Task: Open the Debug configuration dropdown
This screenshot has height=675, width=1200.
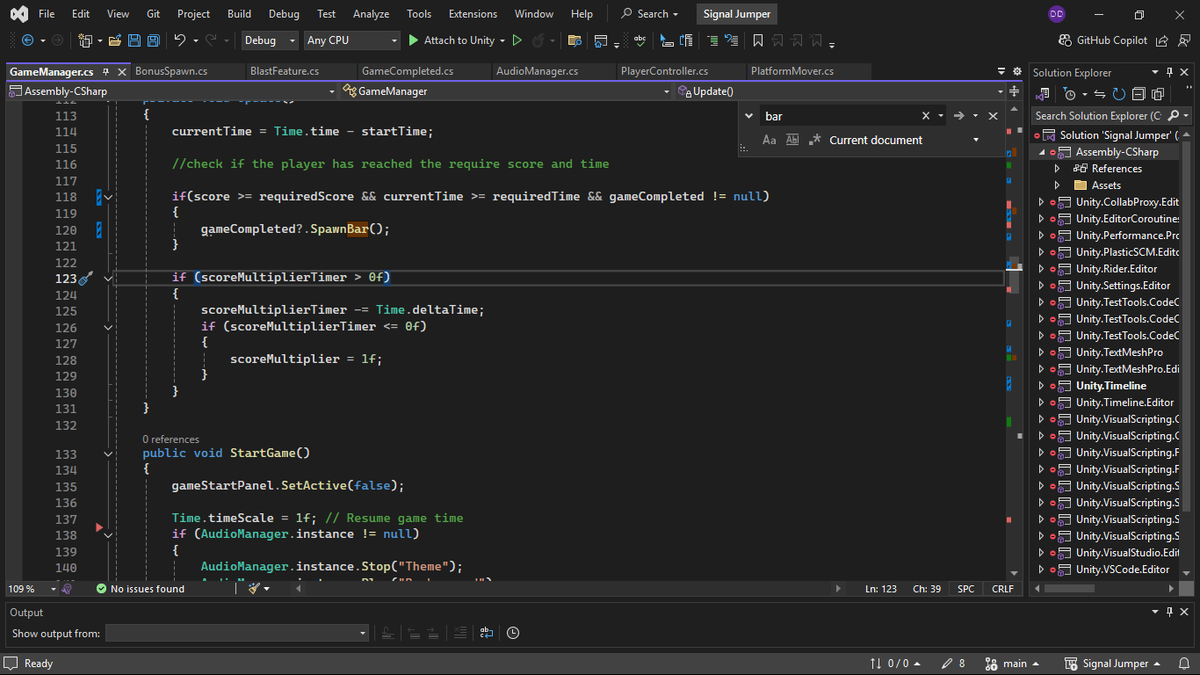Action: tap(268, 40)
